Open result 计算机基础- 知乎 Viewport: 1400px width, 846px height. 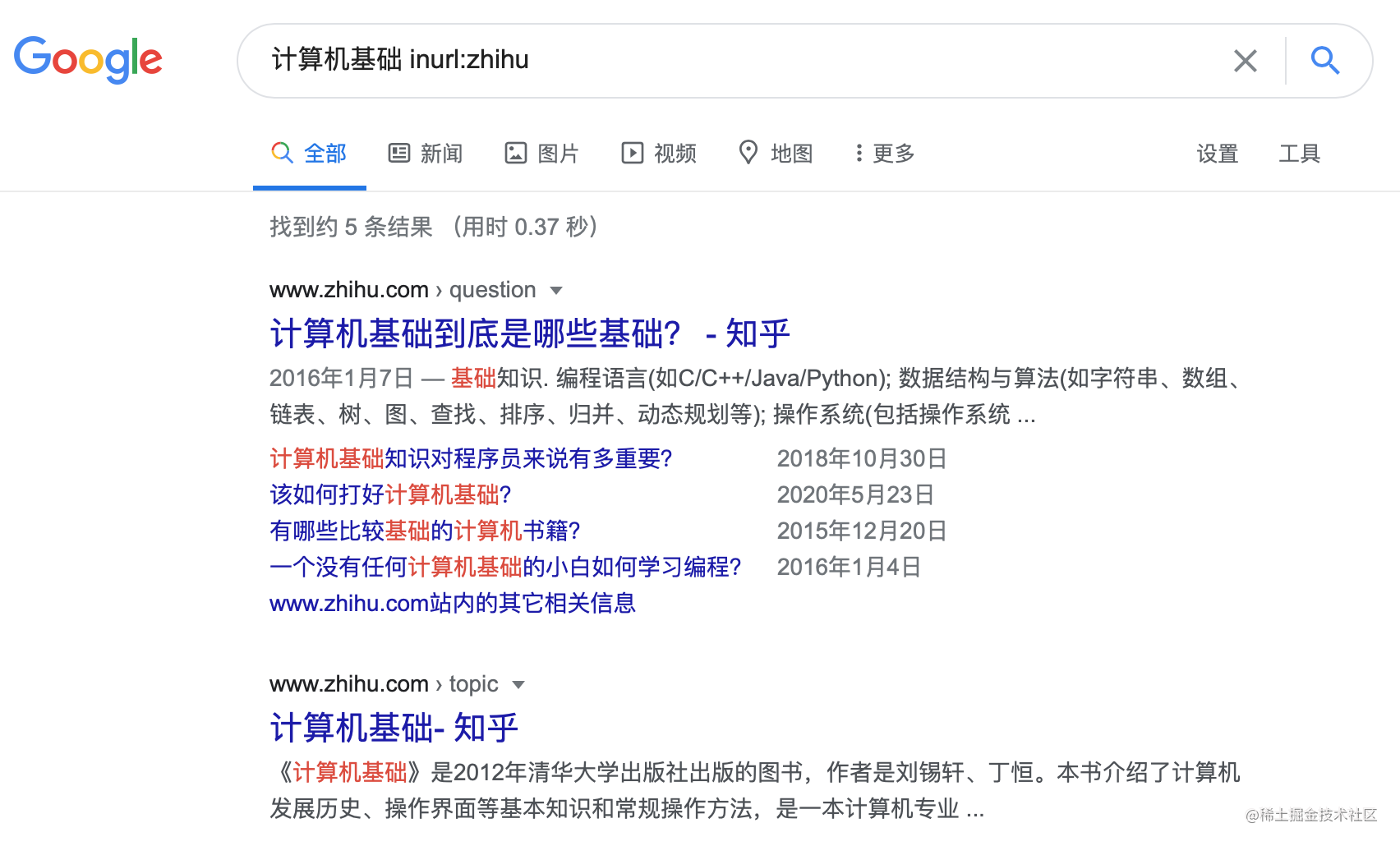394,729
